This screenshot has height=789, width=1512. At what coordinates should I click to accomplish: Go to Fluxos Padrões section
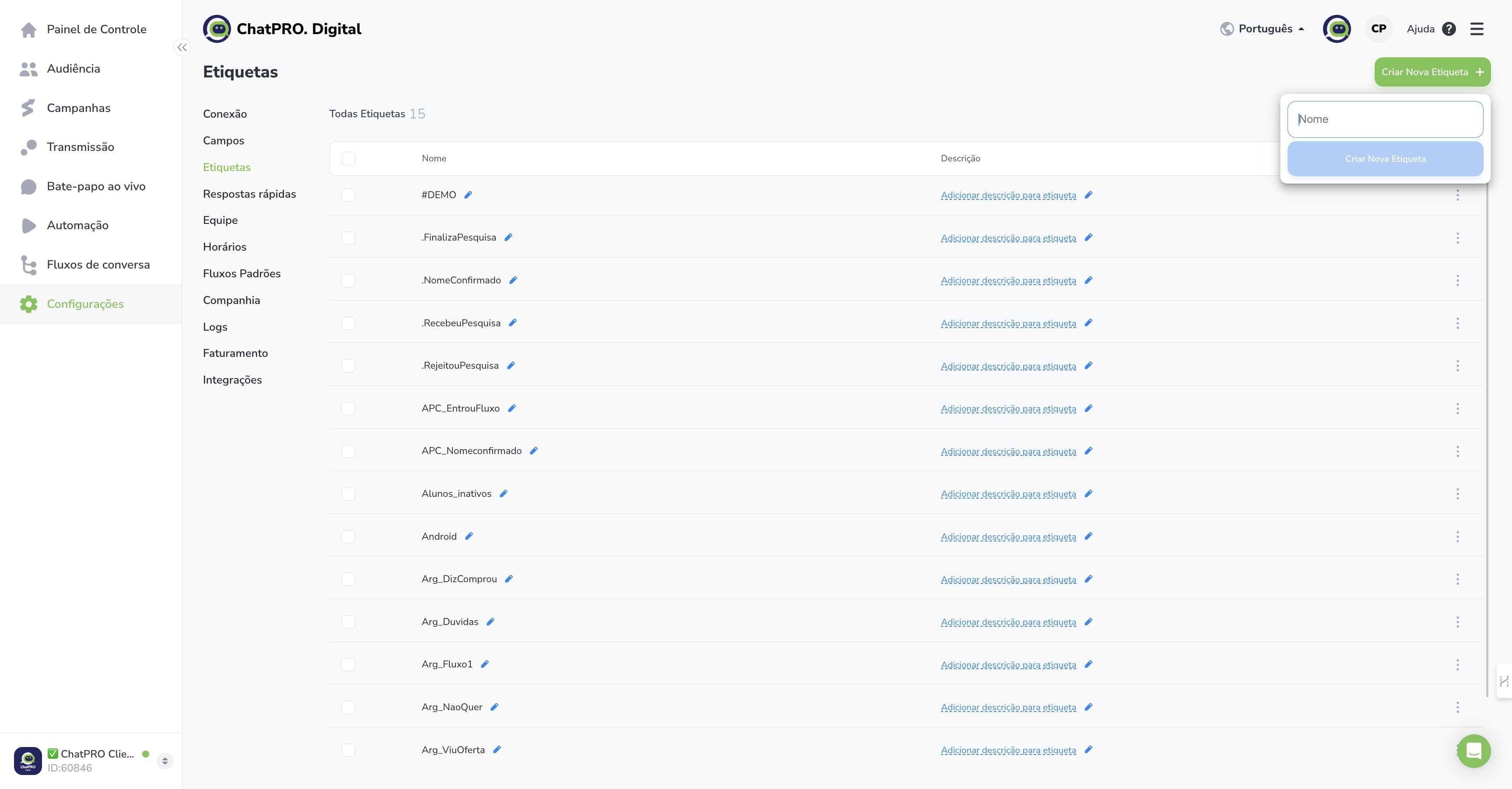(x=242, y=273)
